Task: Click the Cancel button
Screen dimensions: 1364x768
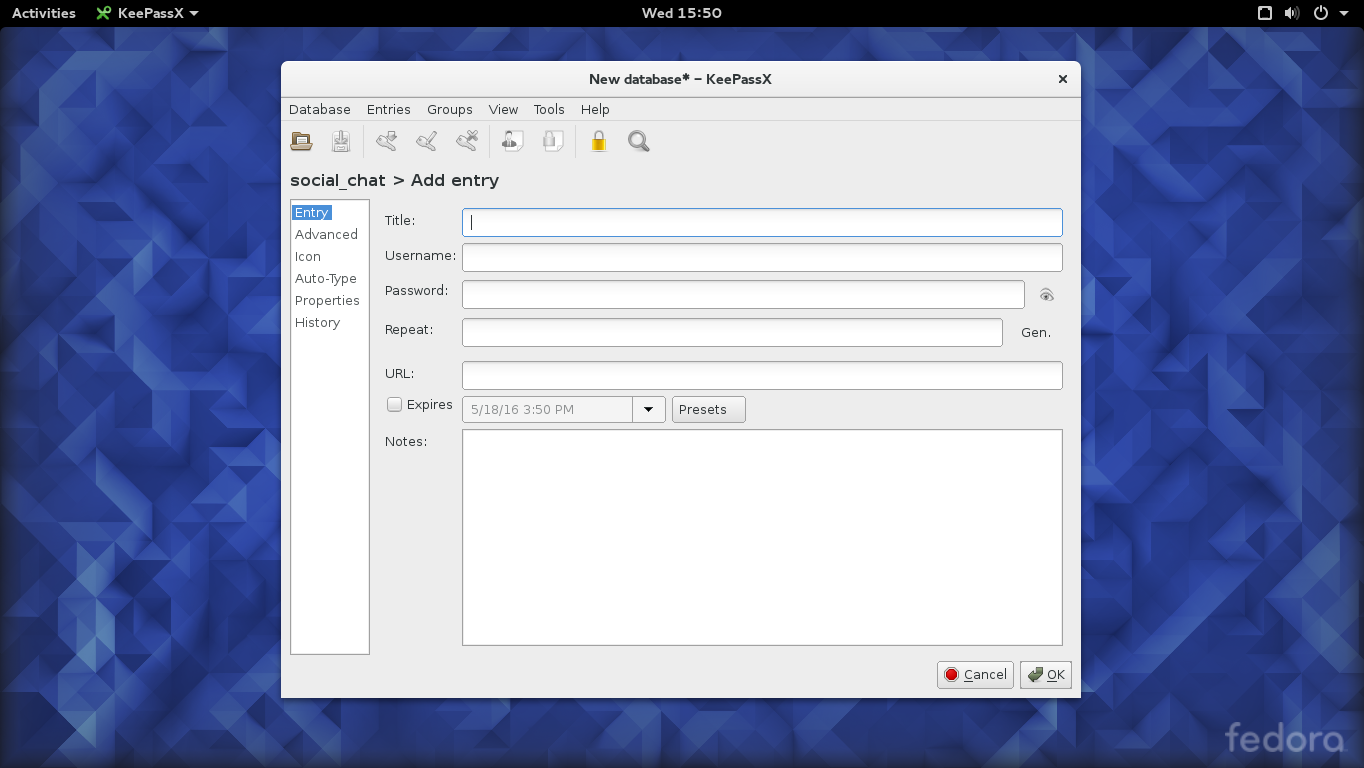Action: [975, 675]
